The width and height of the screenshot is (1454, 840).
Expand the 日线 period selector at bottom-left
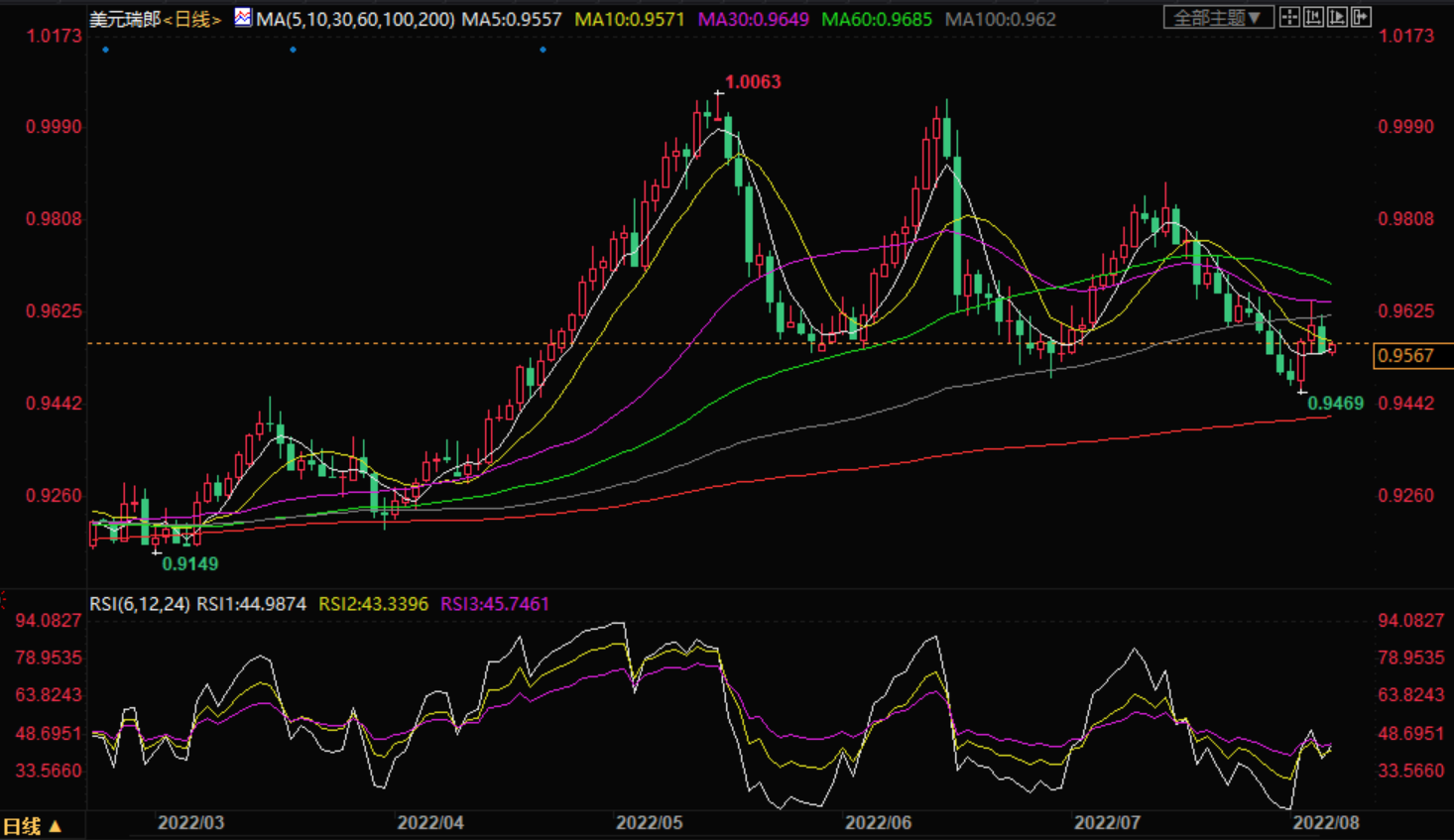32,826
